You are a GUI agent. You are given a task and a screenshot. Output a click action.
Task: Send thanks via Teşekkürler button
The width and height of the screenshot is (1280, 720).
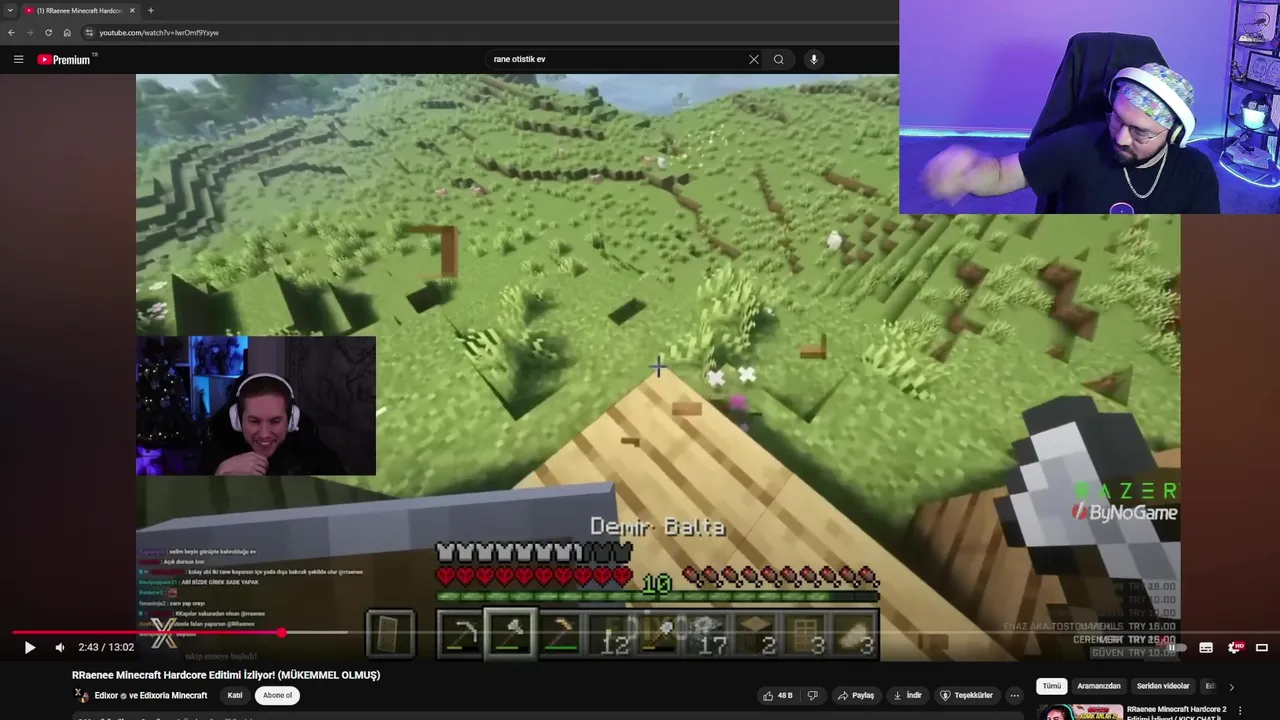[966, 695]
